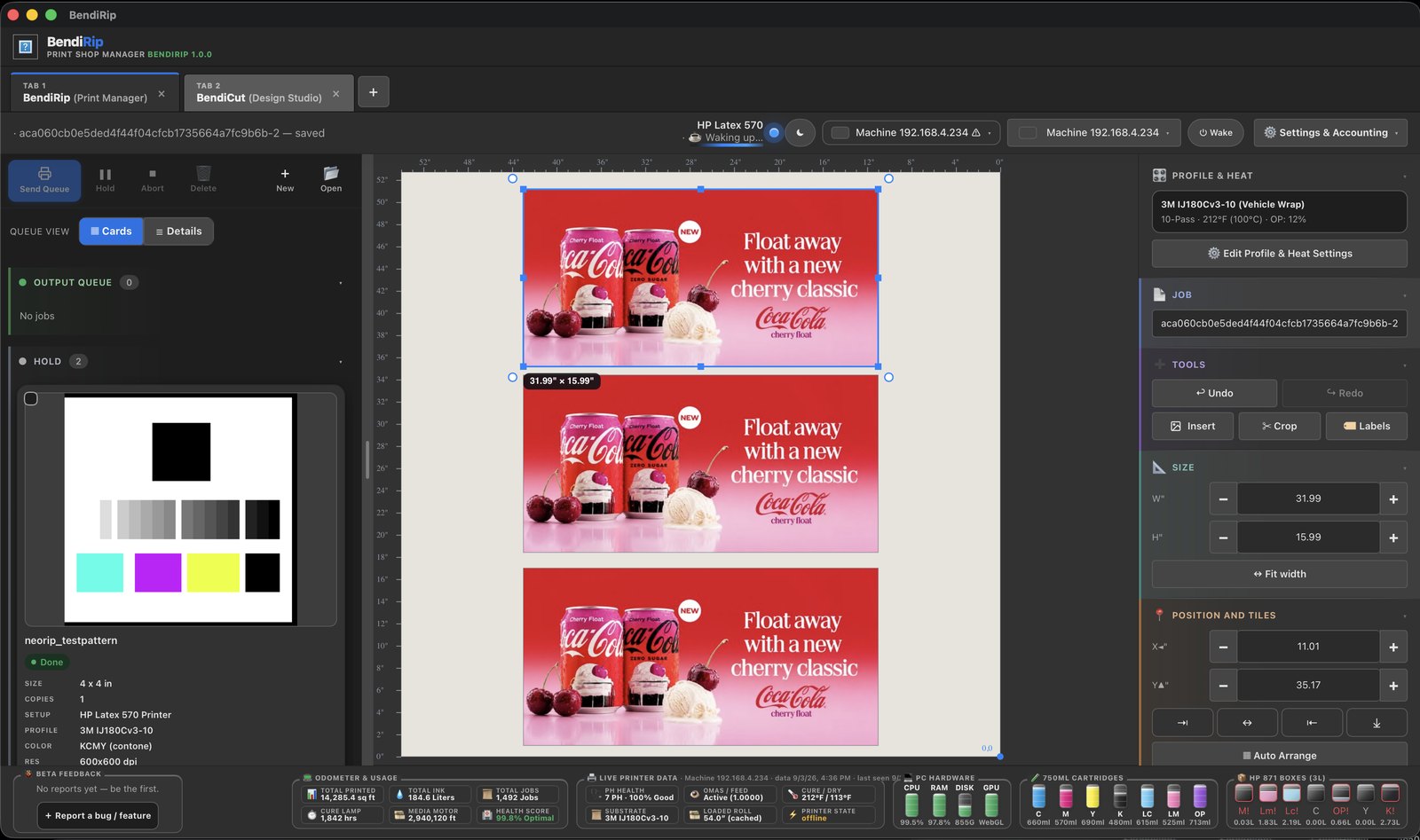The width and height of the screenshot is (1420, 840).
Task: Click Fit width button
Action: click(1279, 574)
